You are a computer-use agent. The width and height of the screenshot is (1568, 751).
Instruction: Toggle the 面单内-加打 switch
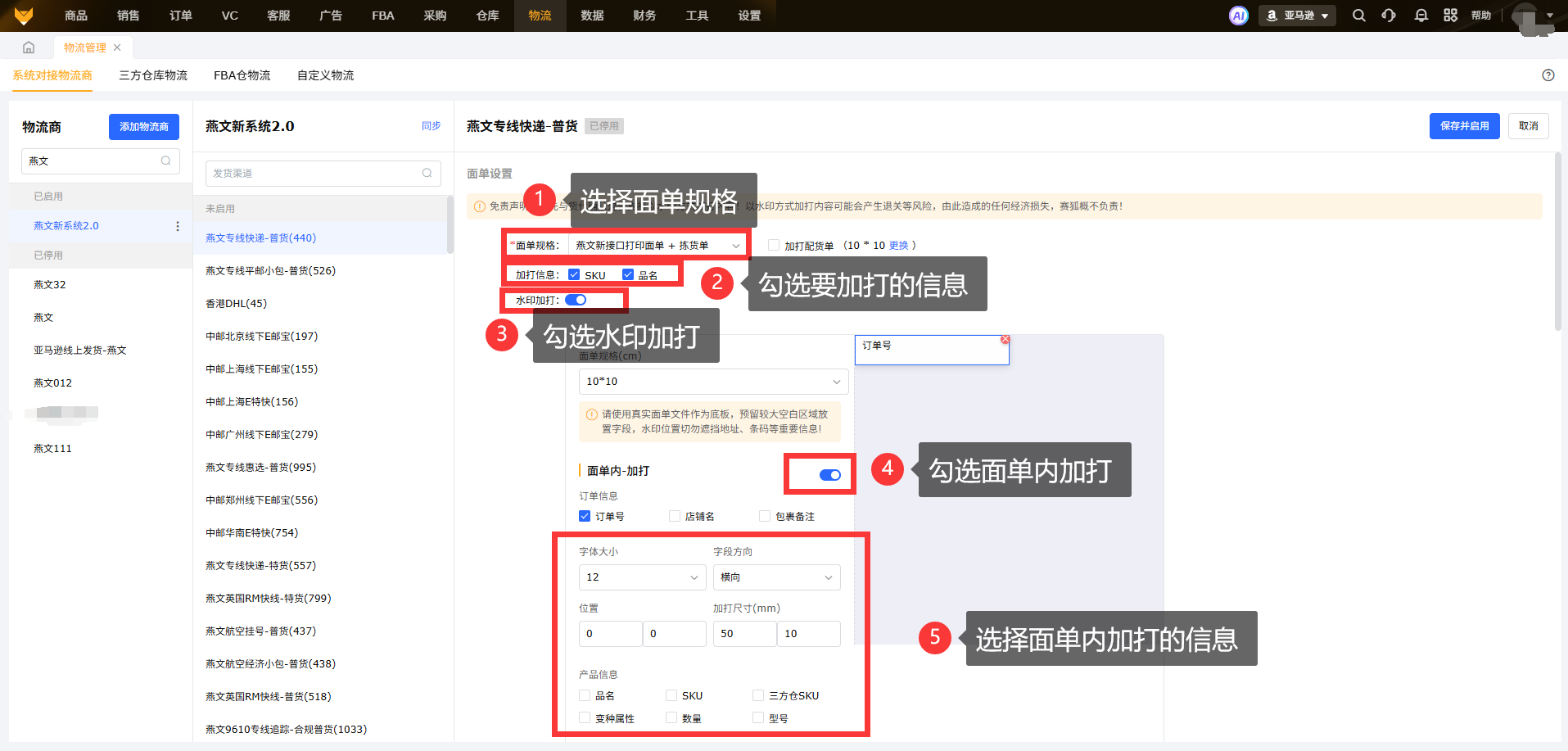[x=830, y=475]
